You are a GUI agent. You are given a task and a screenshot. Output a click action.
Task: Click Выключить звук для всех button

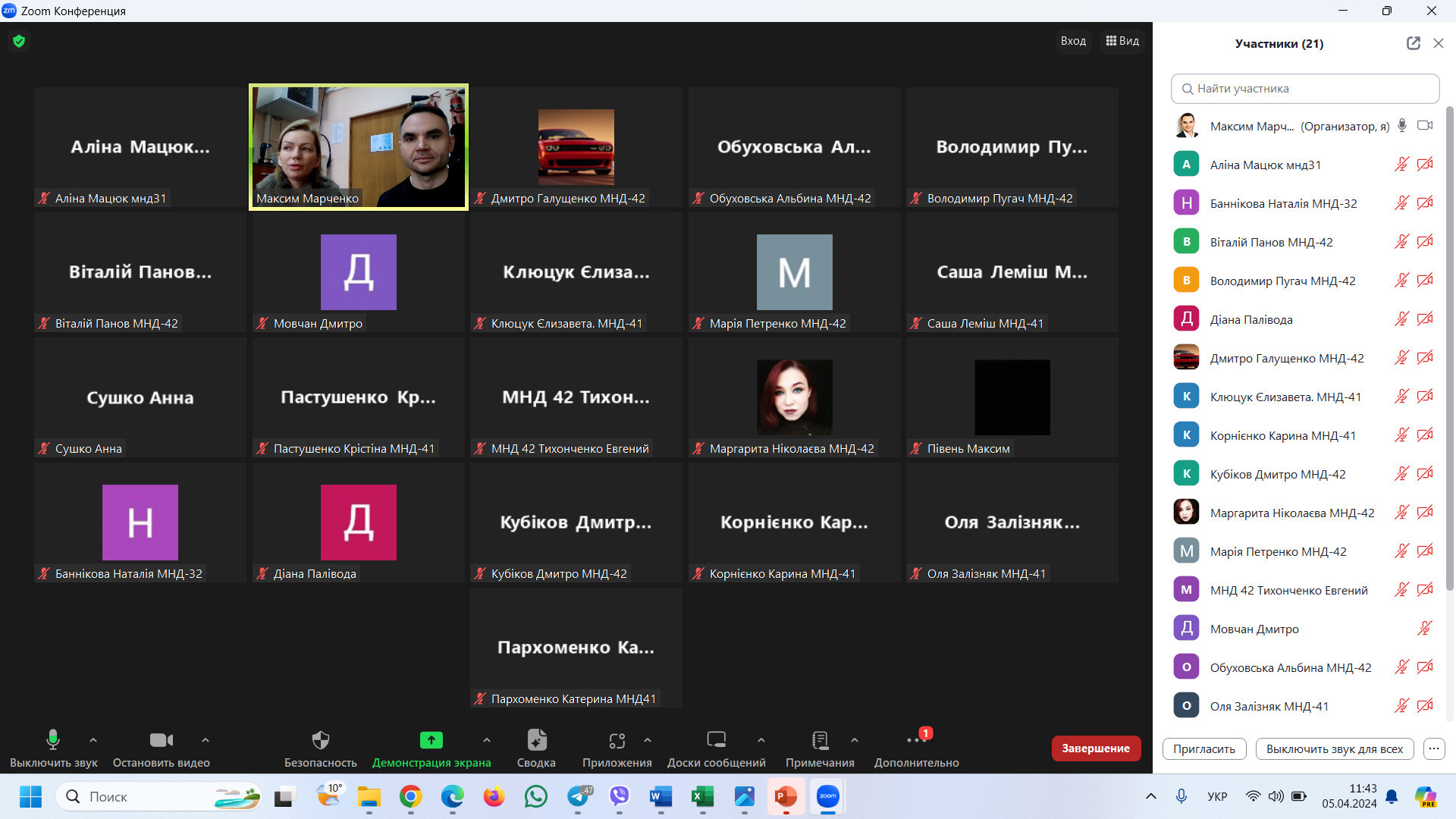tap(1335, 748)
